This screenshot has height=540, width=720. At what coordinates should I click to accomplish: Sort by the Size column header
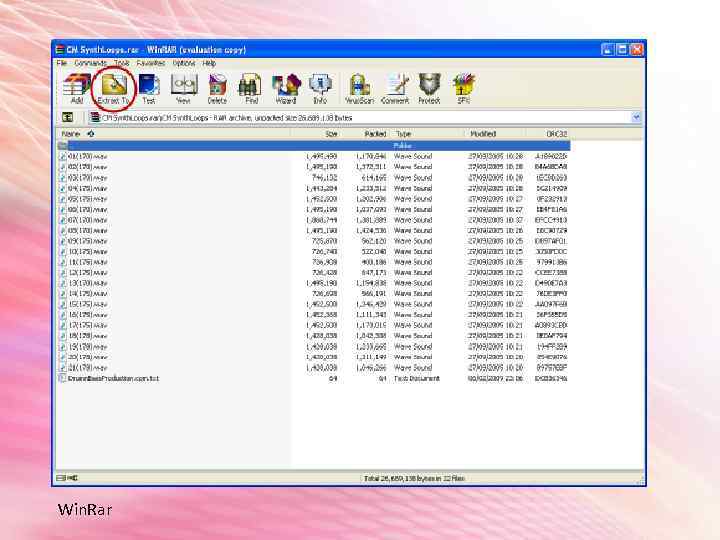point(316,134)
